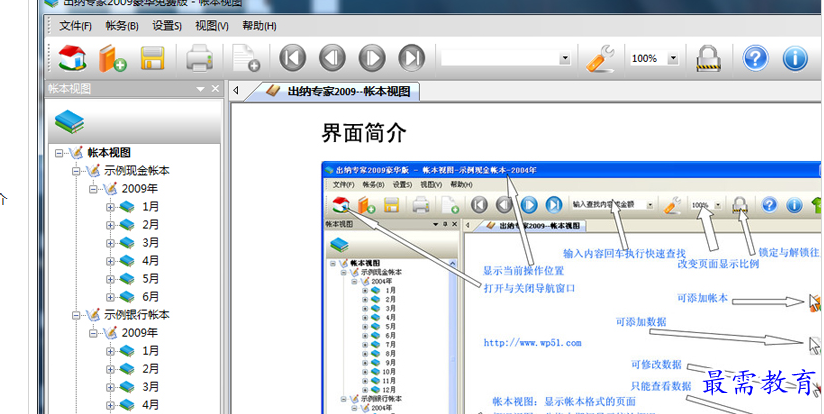Close the 帐本视图 navigation panel

215,89
